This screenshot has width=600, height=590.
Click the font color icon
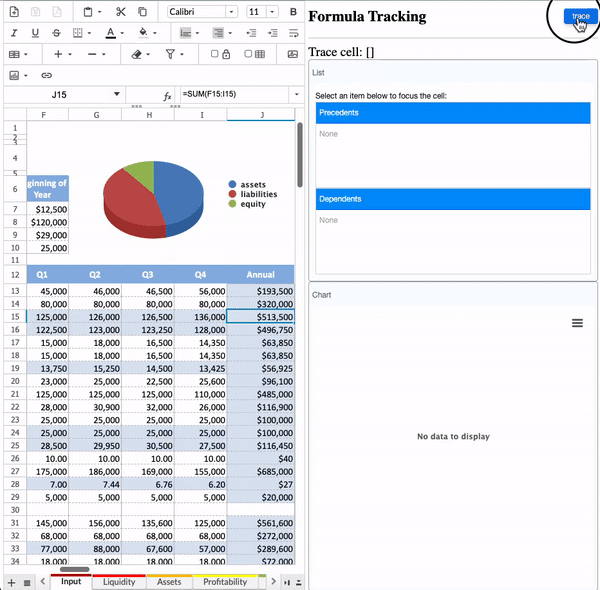pyautogui.click(x=110, y=33)
